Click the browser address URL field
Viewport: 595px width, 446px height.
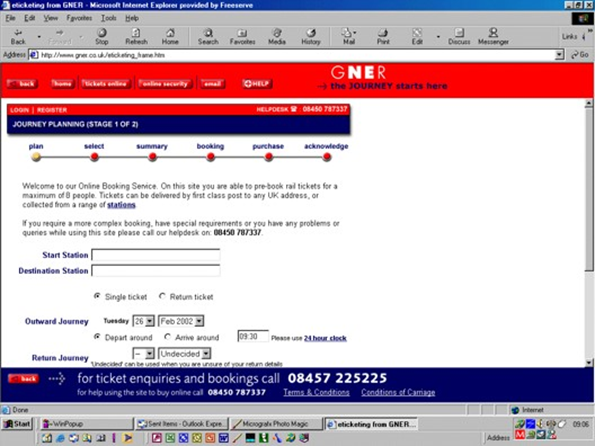(292, 55)
